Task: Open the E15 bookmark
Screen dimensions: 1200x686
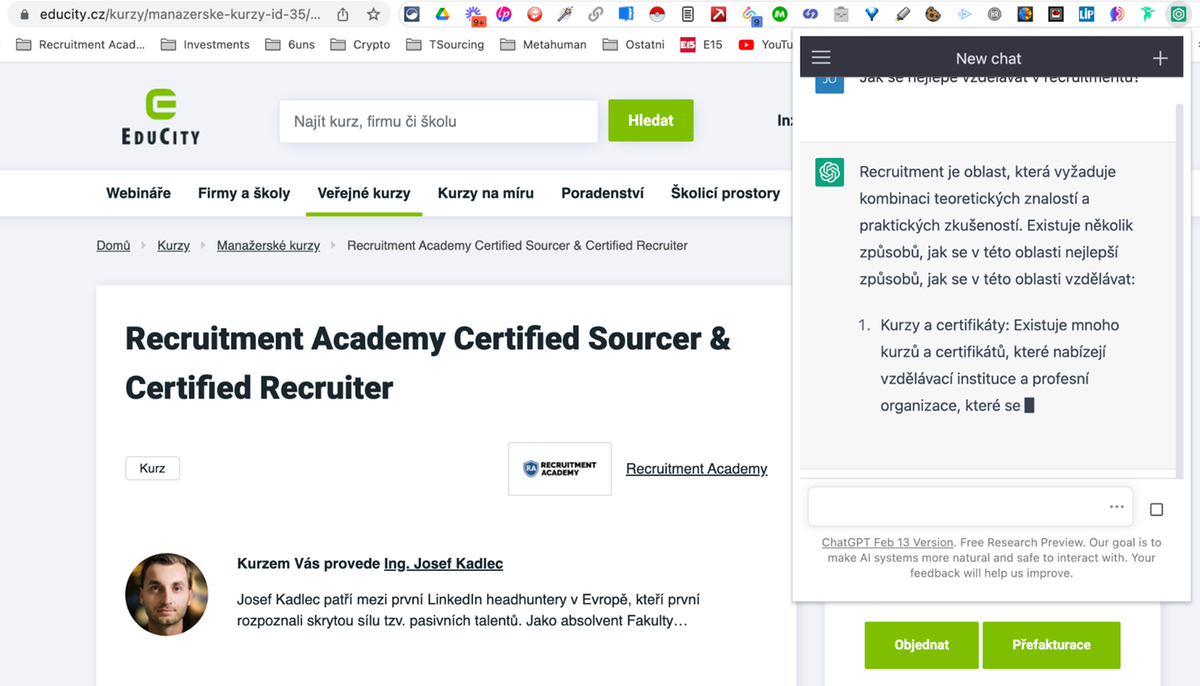Action: [x=700, y=44]
